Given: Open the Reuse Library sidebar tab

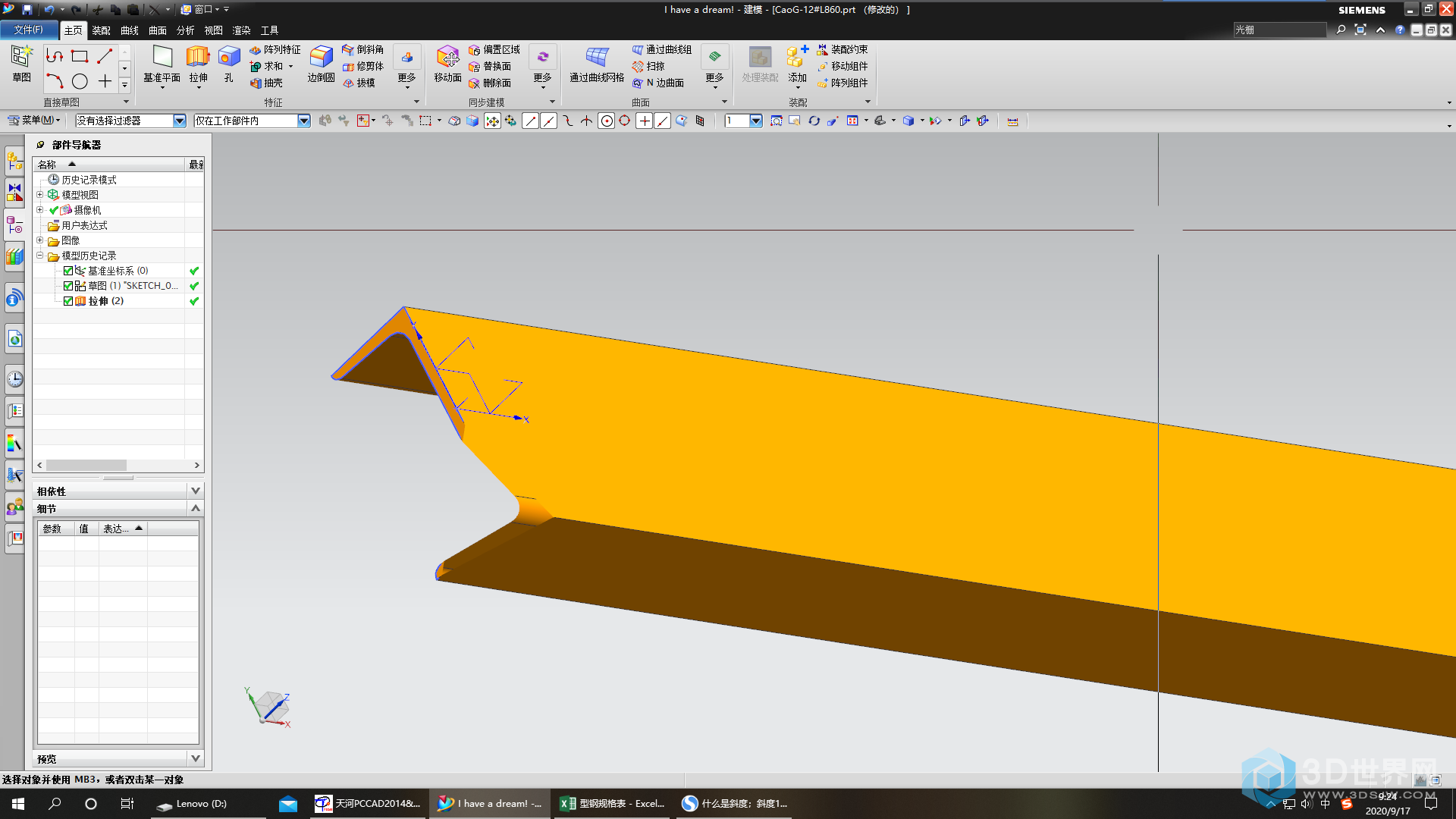Looking at the screenshot, I should pos(14,257).
